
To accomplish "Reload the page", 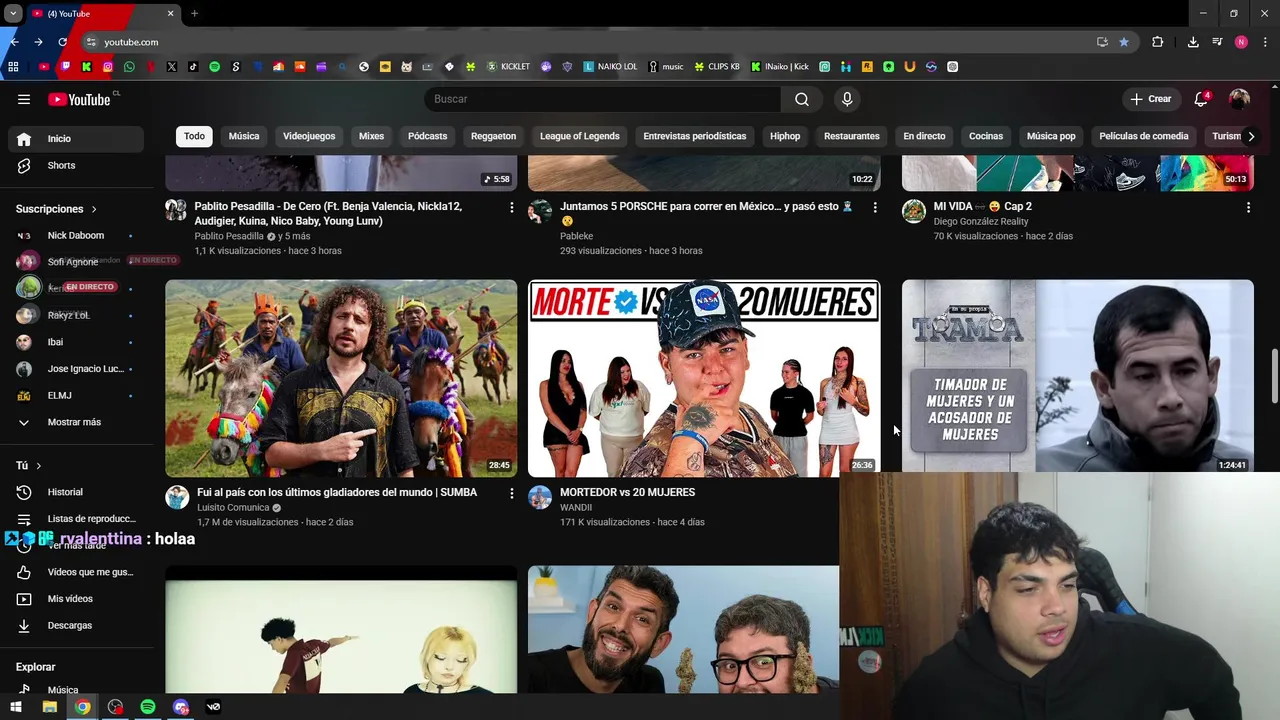I will (62, 42).
